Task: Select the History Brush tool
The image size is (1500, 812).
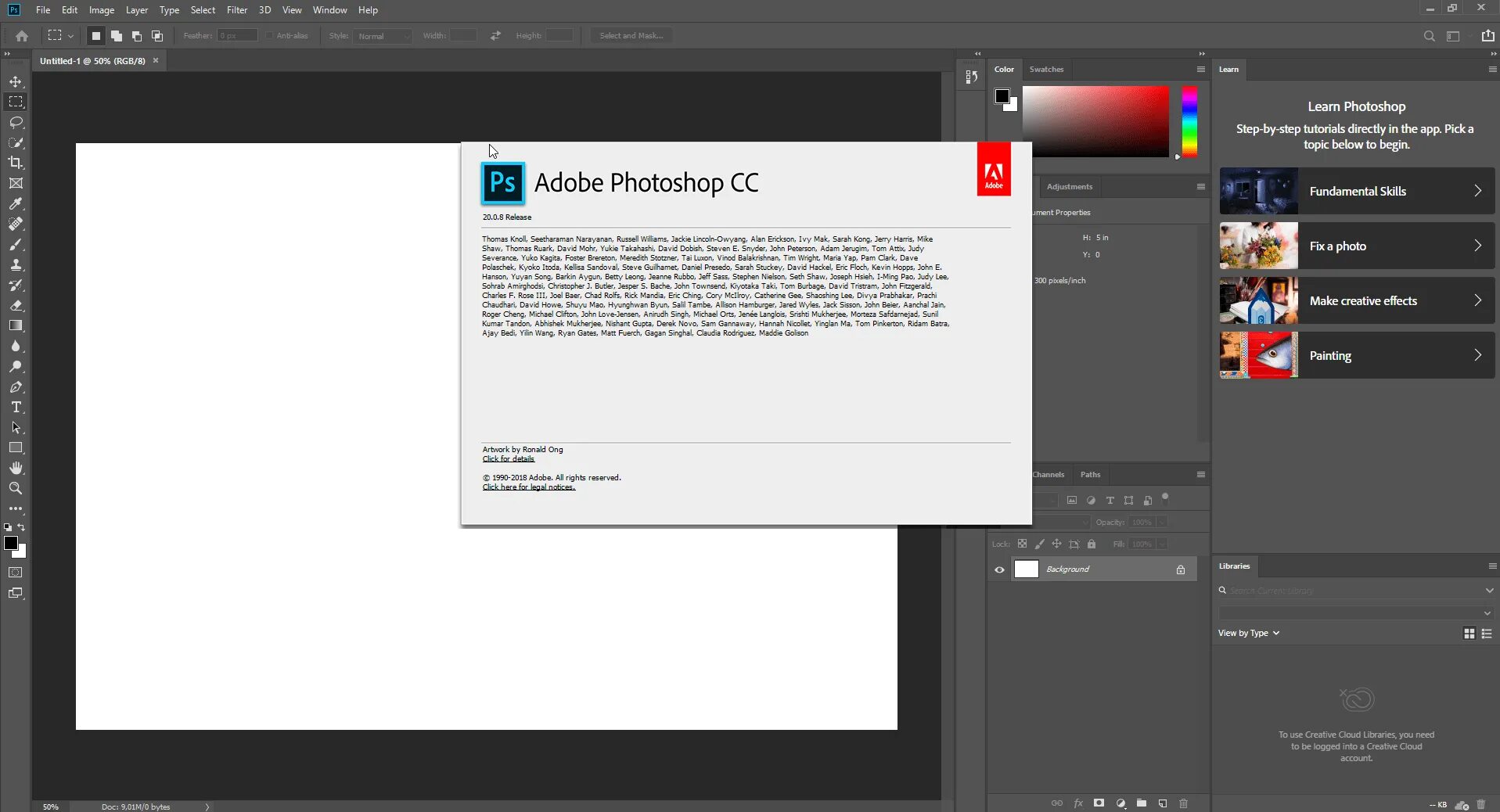Action: coord(16,285)
